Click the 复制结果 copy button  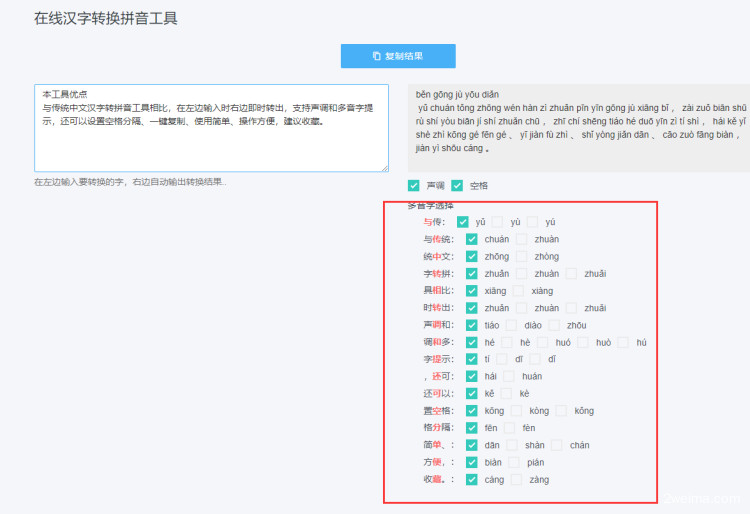point(398,56)
